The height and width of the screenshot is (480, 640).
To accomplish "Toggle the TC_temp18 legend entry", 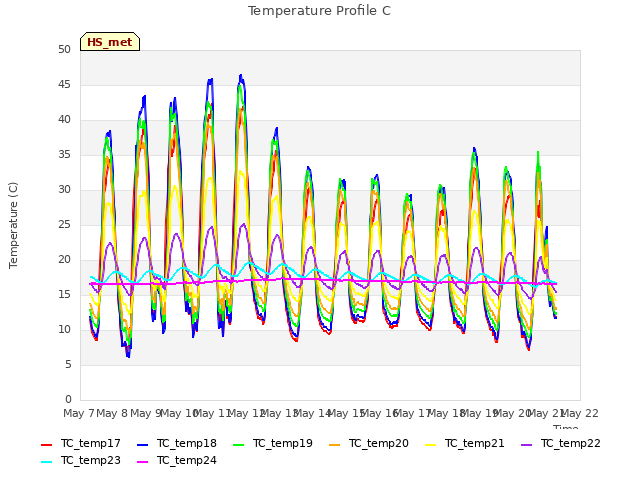I will point(177,444).
